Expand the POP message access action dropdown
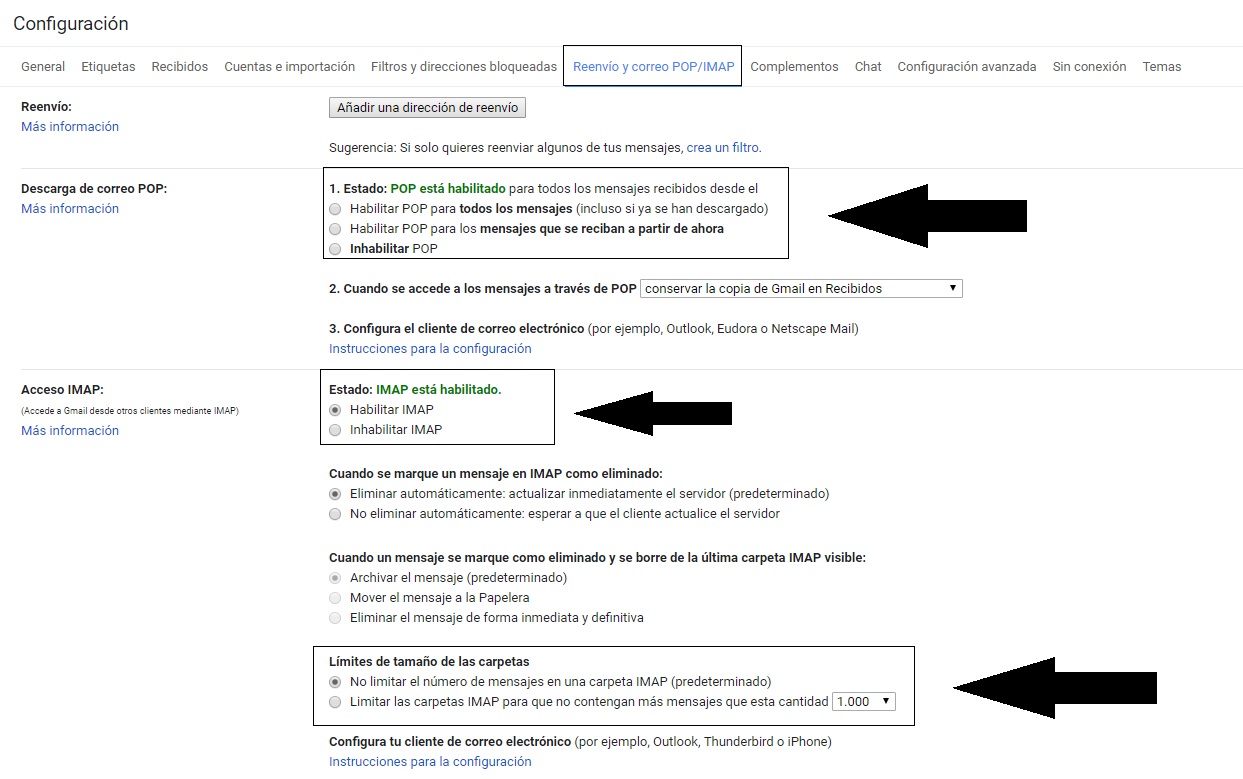This screenshot has width=1243, height=779. tap(801, 289)
